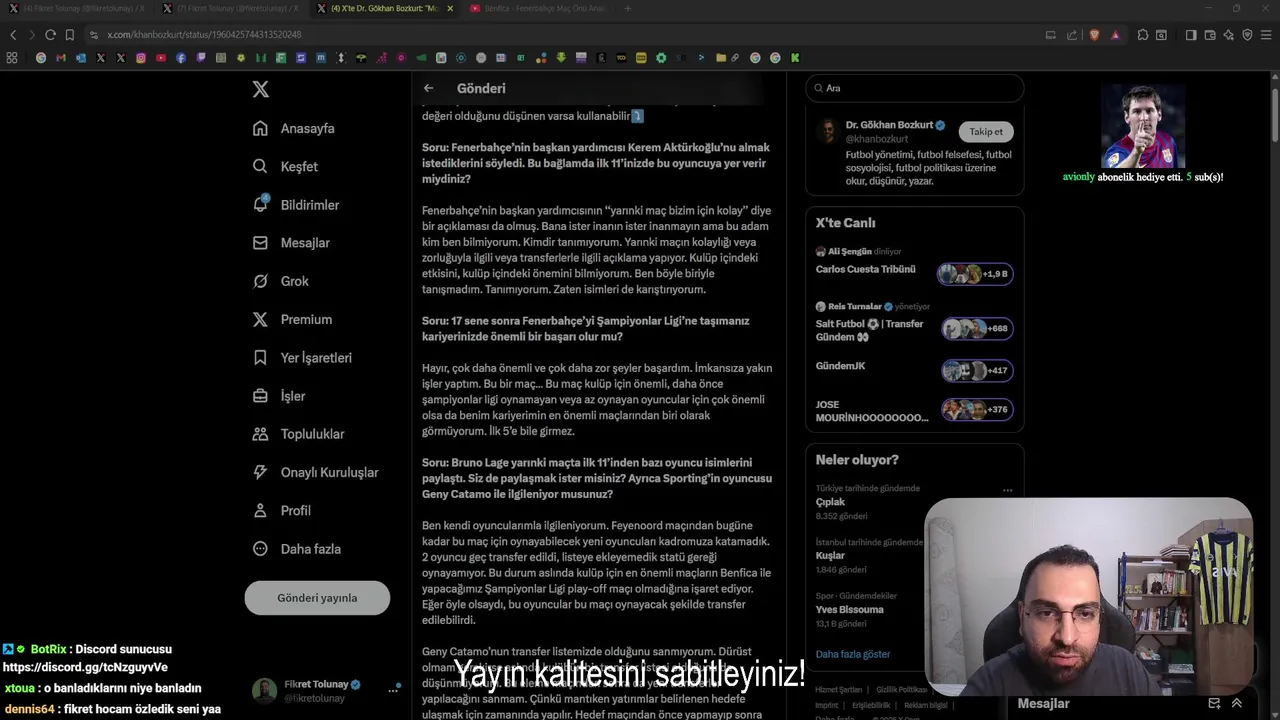Image resolution: width=1280 pixels, height=720 pixels.
Task: Open Dr. Gökhan Bozkurt profile name
Action: (889, 125)
